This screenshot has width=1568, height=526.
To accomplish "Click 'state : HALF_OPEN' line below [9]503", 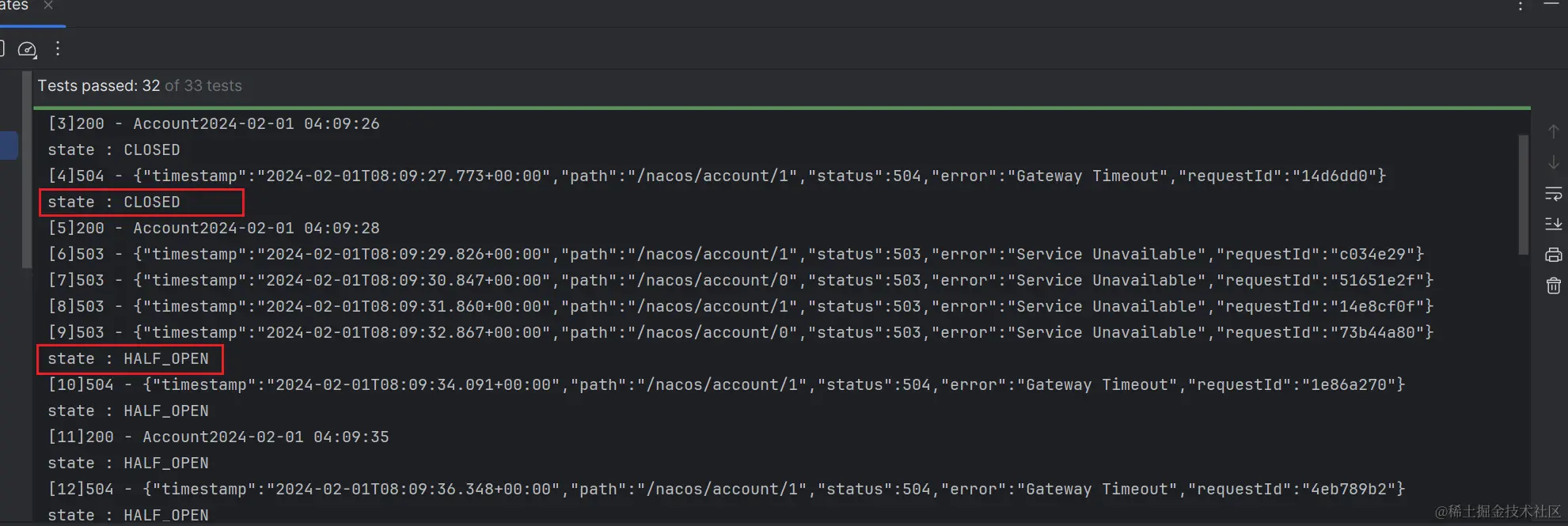I will 128,358.
